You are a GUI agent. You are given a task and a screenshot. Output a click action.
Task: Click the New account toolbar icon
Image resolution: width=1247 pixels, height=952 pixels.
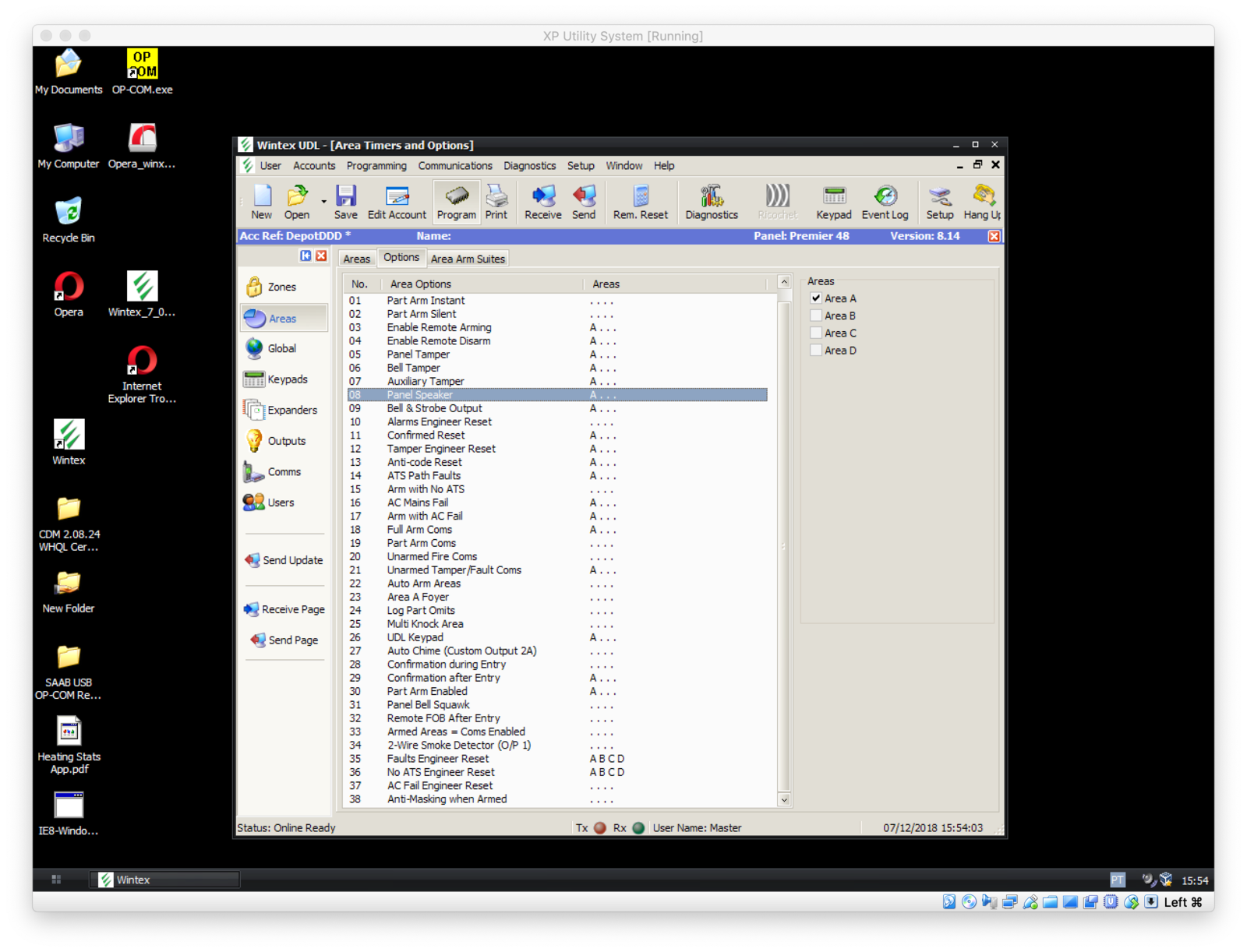261,203
